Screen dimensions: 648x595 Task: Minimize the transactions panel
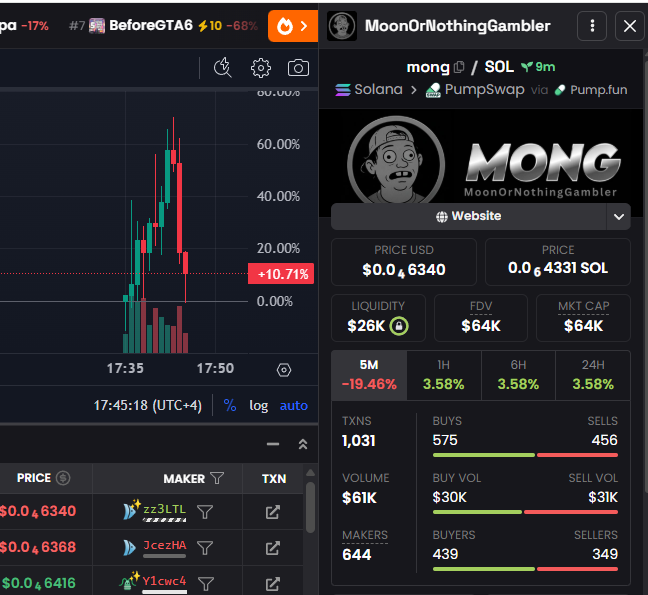pyautogui.click(x=273, y=444)
